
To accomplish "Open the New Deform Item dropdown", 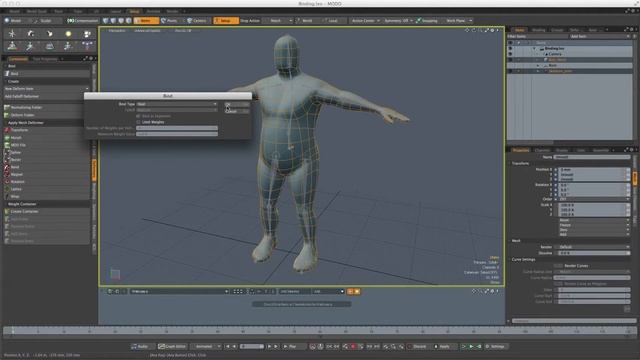I will click(47, 89).
